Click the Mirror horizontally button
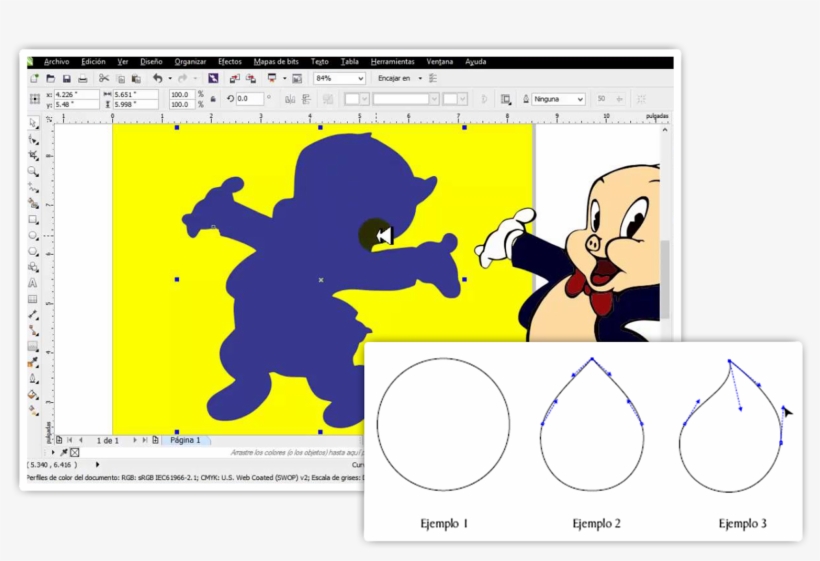Image resolution: width=820 pixels, height=561 pixels. [x=290, y=99]
